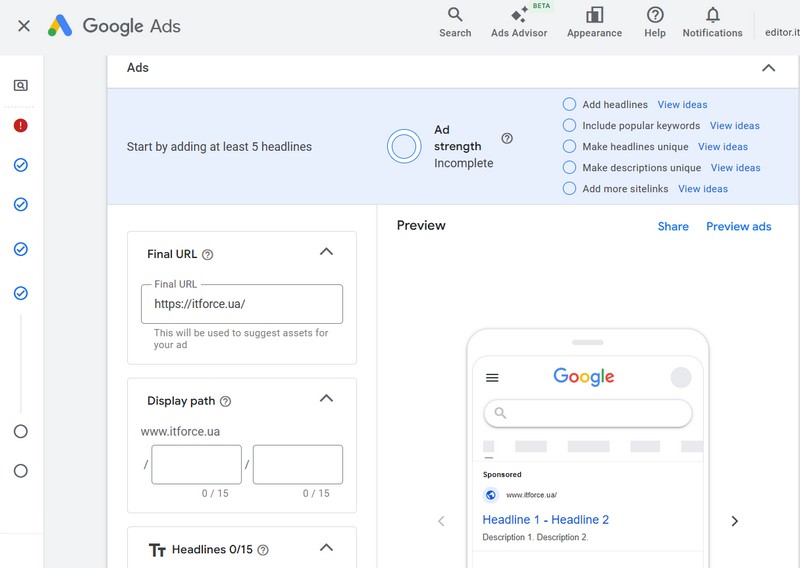Click the Google Ads logo
This screenshot has height=568, width=800.
click(x=114, y=26)
